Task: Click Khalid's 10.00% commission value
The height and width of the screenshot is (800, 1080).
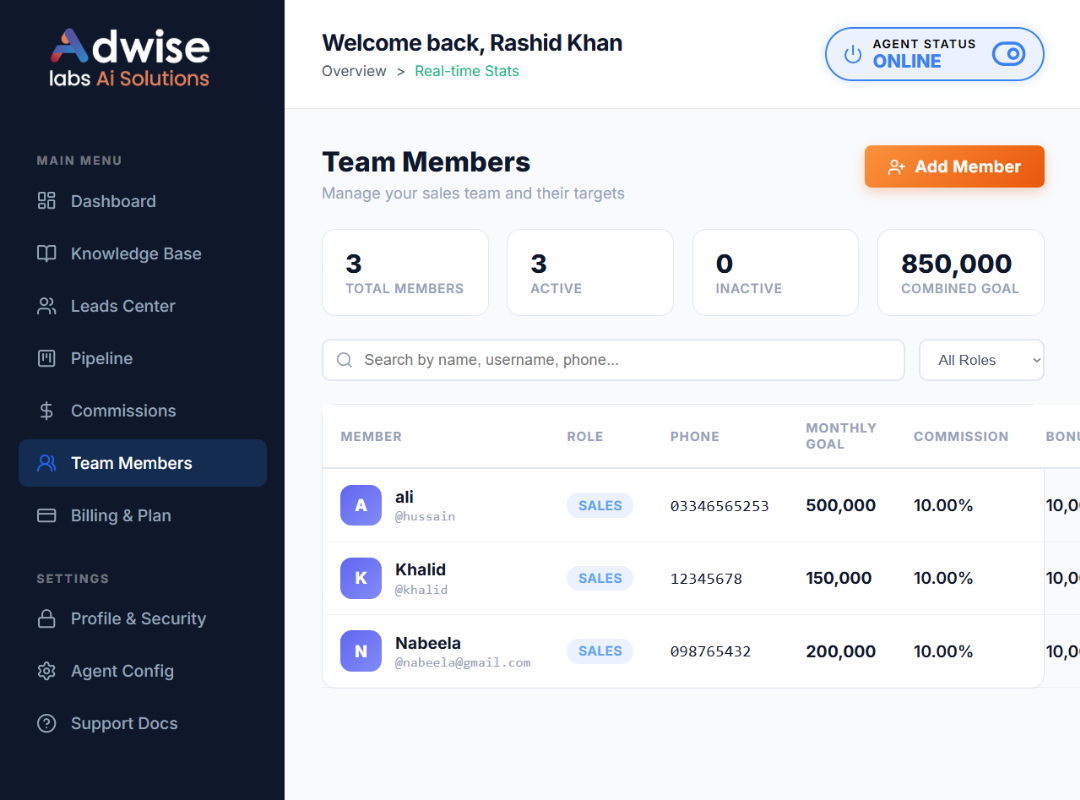Action: click(943, 578)
